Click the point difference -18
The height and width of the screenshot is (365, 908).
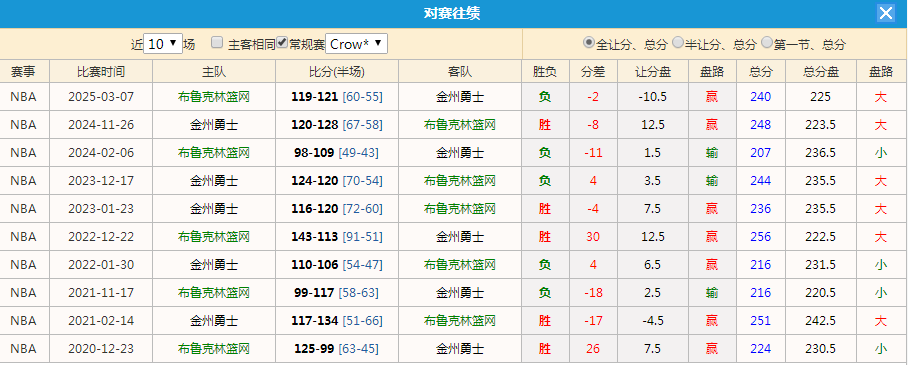tap(593, 293)
